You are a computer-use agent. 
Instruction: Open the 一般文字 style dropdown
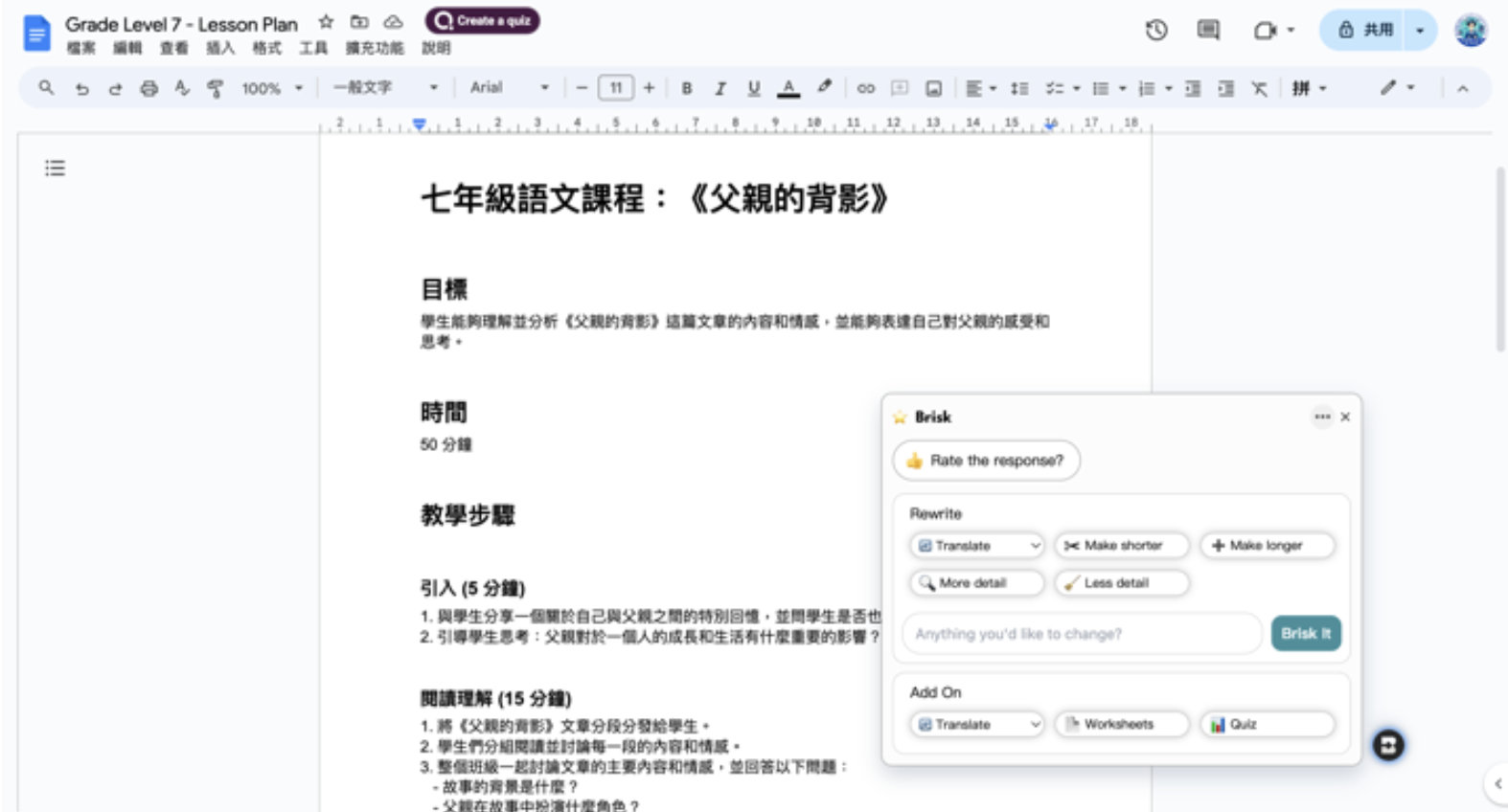tap(385, 88)
